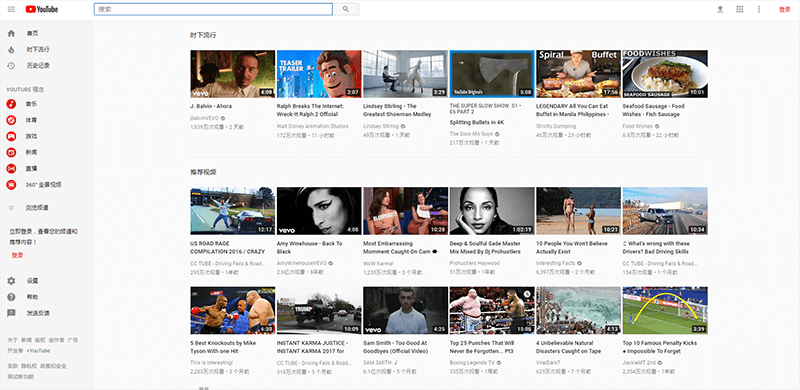Click the History clock icon

tap(11, 65)
